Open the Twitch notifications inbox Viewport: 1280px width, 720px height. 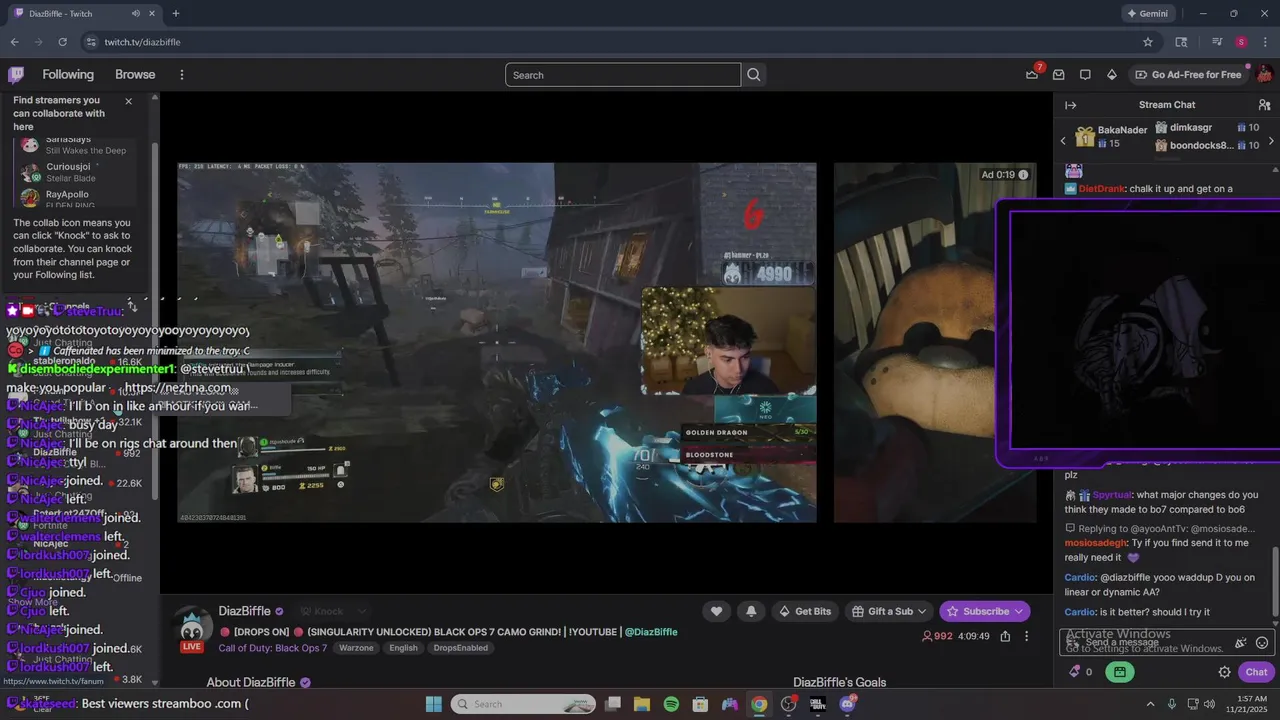click(x=1058, y=75)
